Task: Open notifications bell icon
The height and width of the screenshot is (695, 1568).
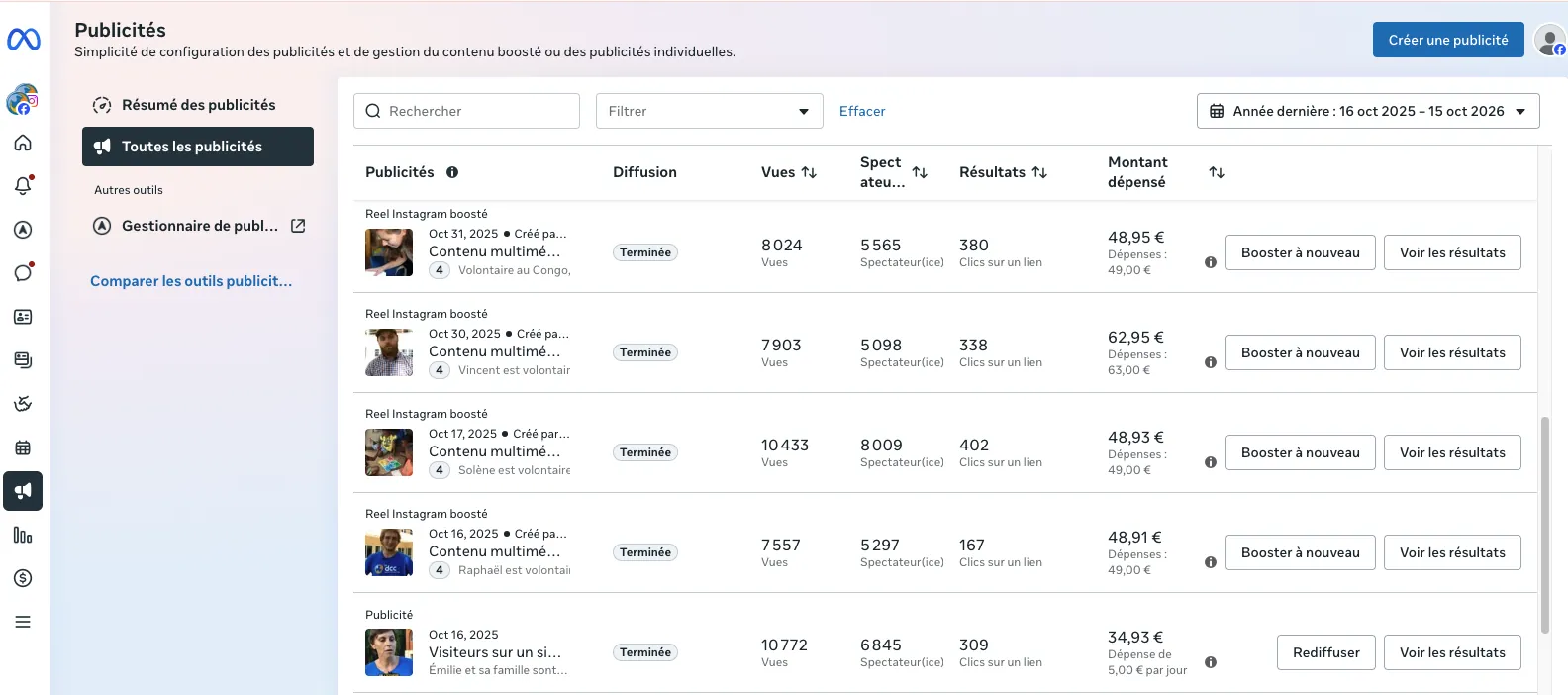Action: 23,186
